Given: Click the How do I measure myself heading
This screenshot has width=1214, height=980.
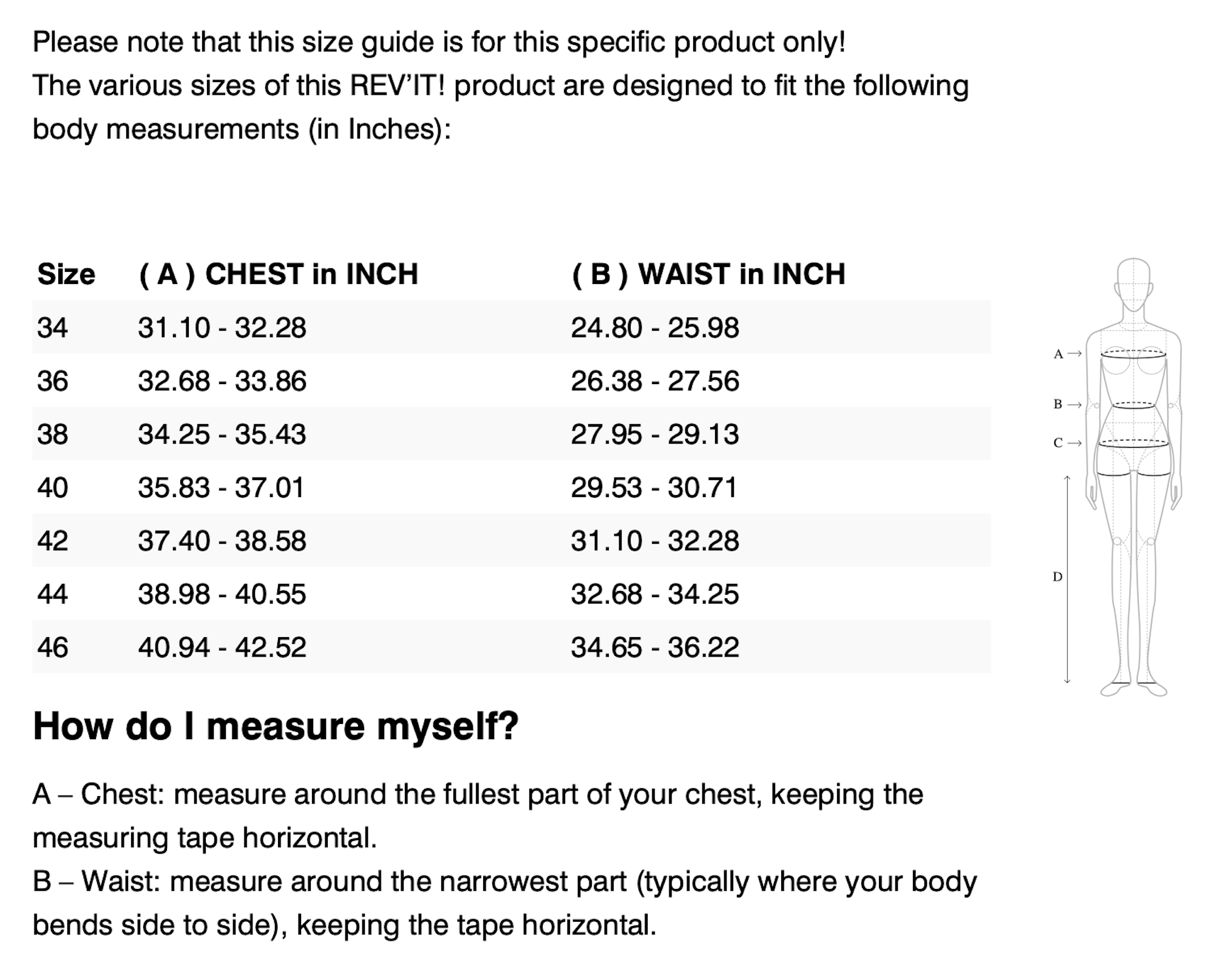Looking at the screenshot, I should [276, 726].
